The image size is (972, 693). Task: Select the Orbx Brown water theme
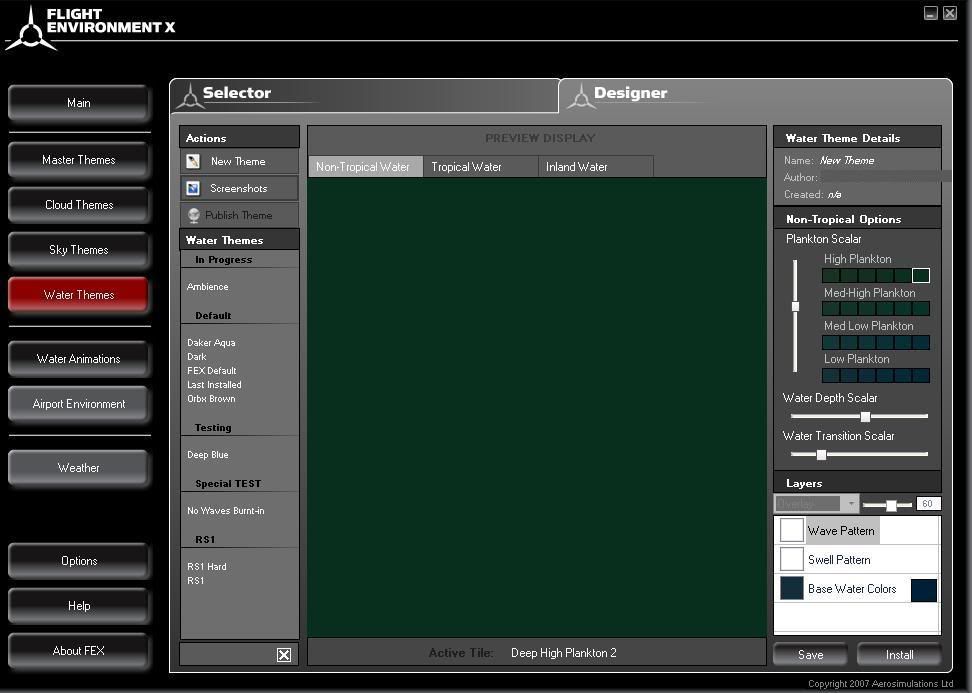[211, 399]
